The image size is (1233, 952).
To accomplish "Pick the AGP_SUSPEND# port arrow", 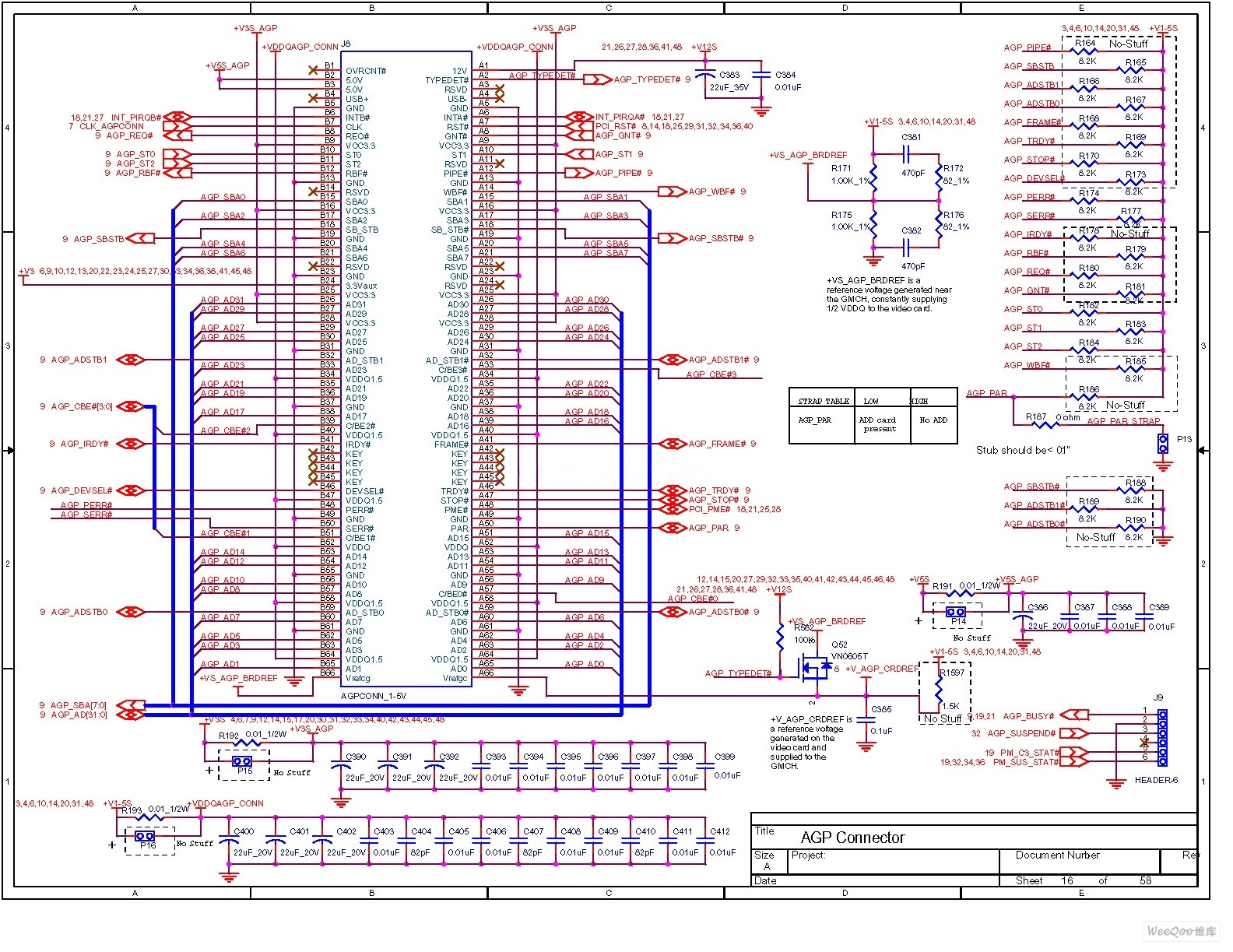I will pos(1074,733).
